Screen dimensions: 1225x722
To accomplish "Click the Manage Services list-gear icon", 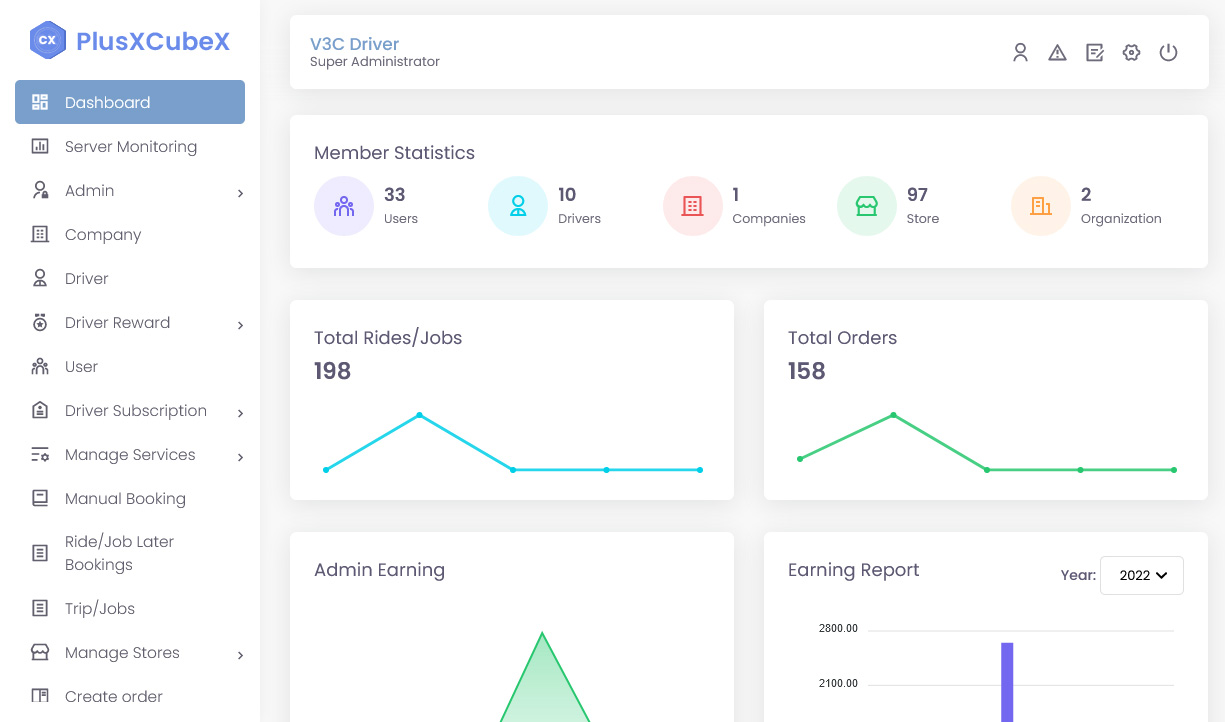I will tap(40, 454).
